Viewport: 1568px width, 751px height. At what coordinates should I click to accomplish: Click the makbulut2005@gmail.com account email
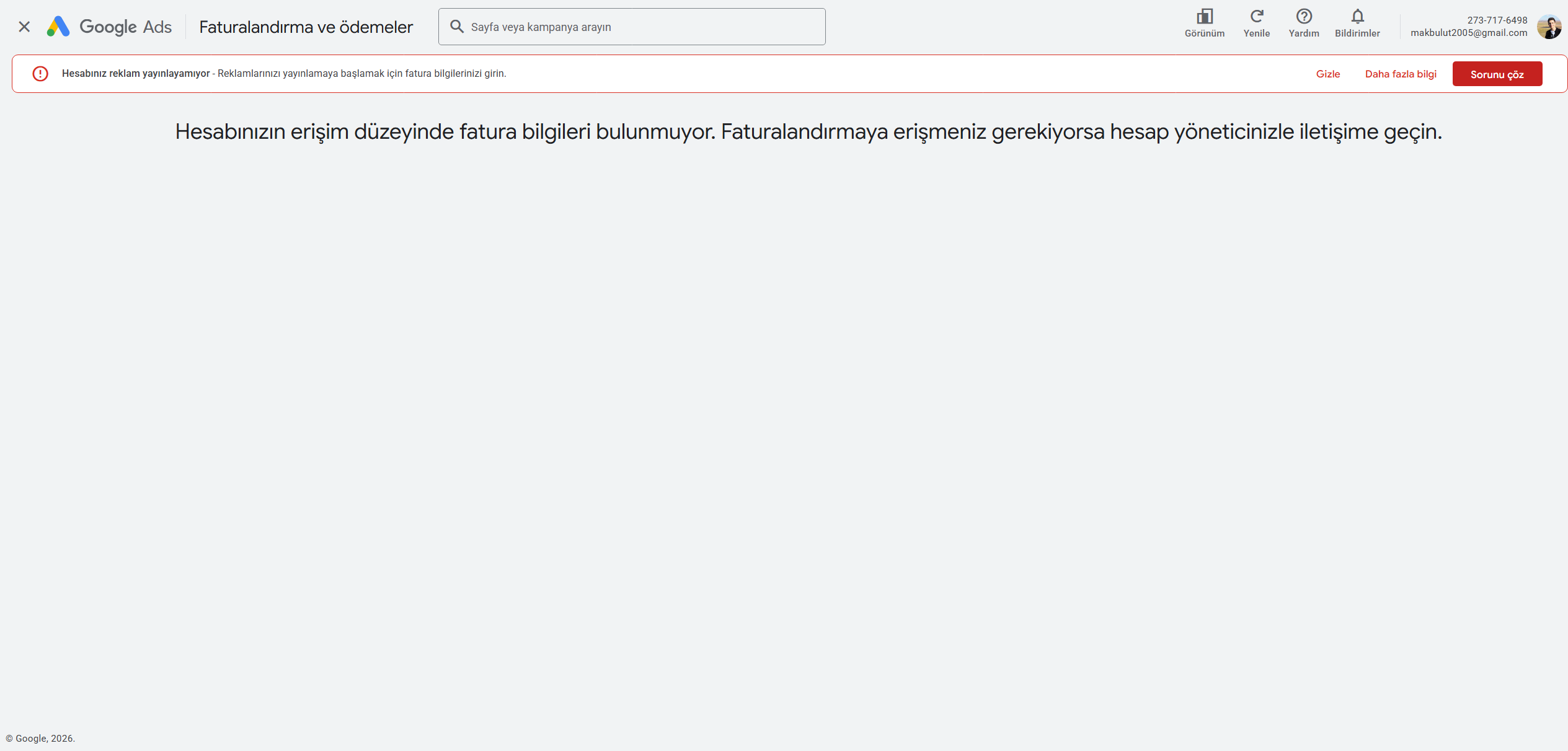[x=1468, y=33]
